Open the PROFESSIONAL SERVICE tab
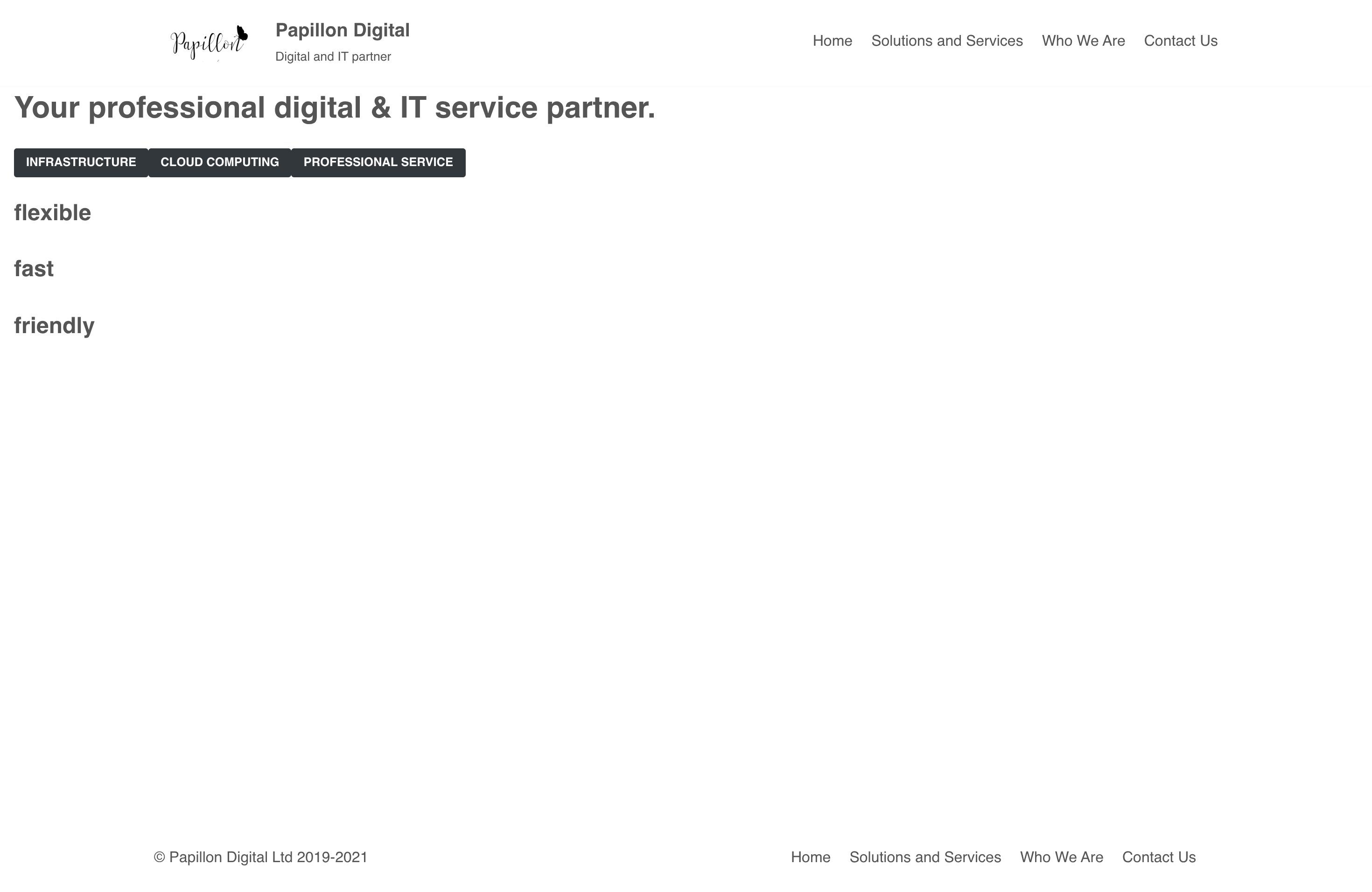The image size is (1372, 892). point(378,162)
